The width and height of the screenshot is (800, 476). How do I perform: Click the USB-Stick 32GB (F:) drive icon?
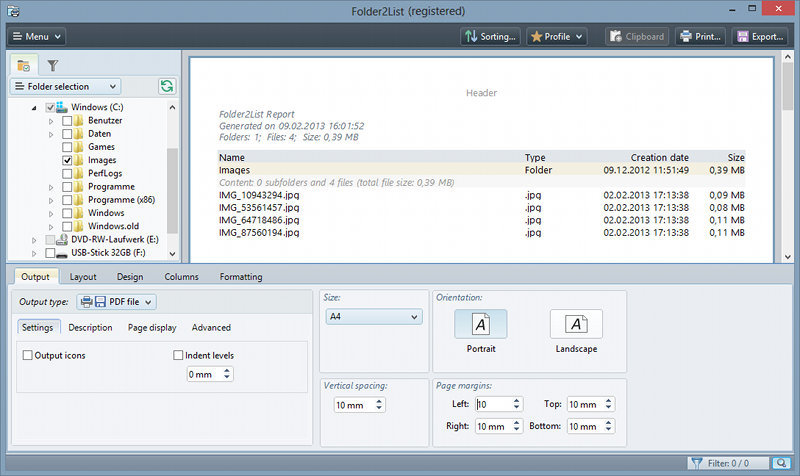pyautogui.click(x=62, y=253)
